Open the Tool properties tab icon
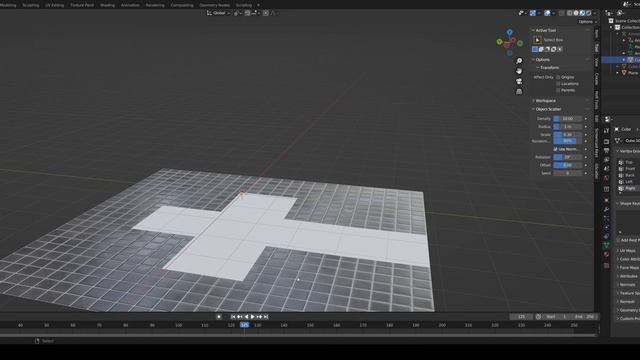Image resolution: width=640 pixels, height=360 pixels. tap(606, 131)
